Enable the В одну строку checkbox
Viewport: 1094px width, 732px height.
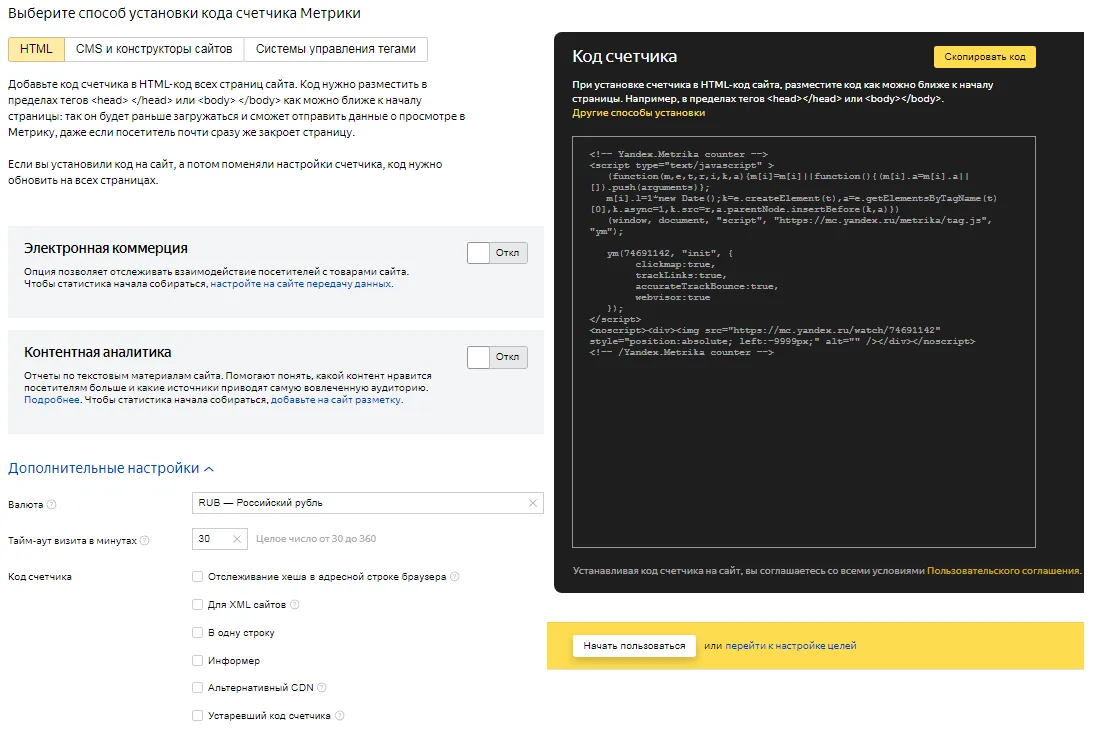point(197,633)
